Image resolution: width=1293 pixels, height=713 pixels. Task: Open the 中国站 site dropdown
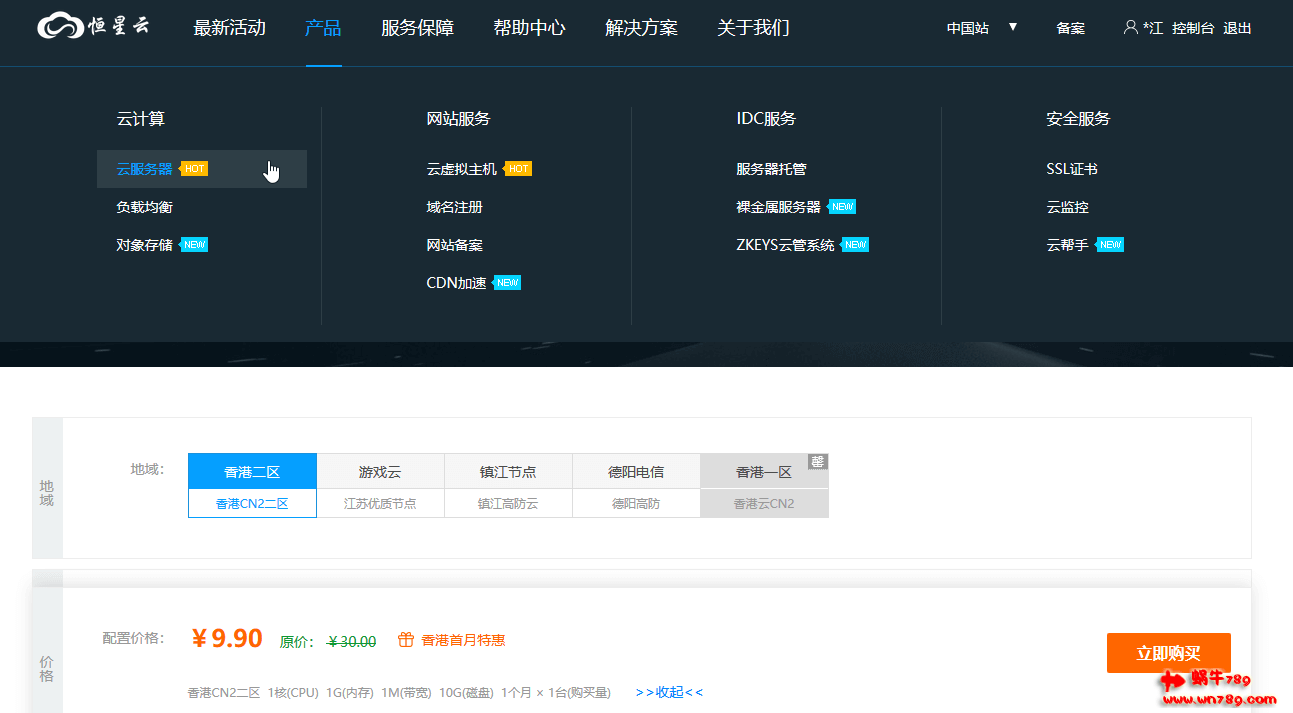click(981, 28)
